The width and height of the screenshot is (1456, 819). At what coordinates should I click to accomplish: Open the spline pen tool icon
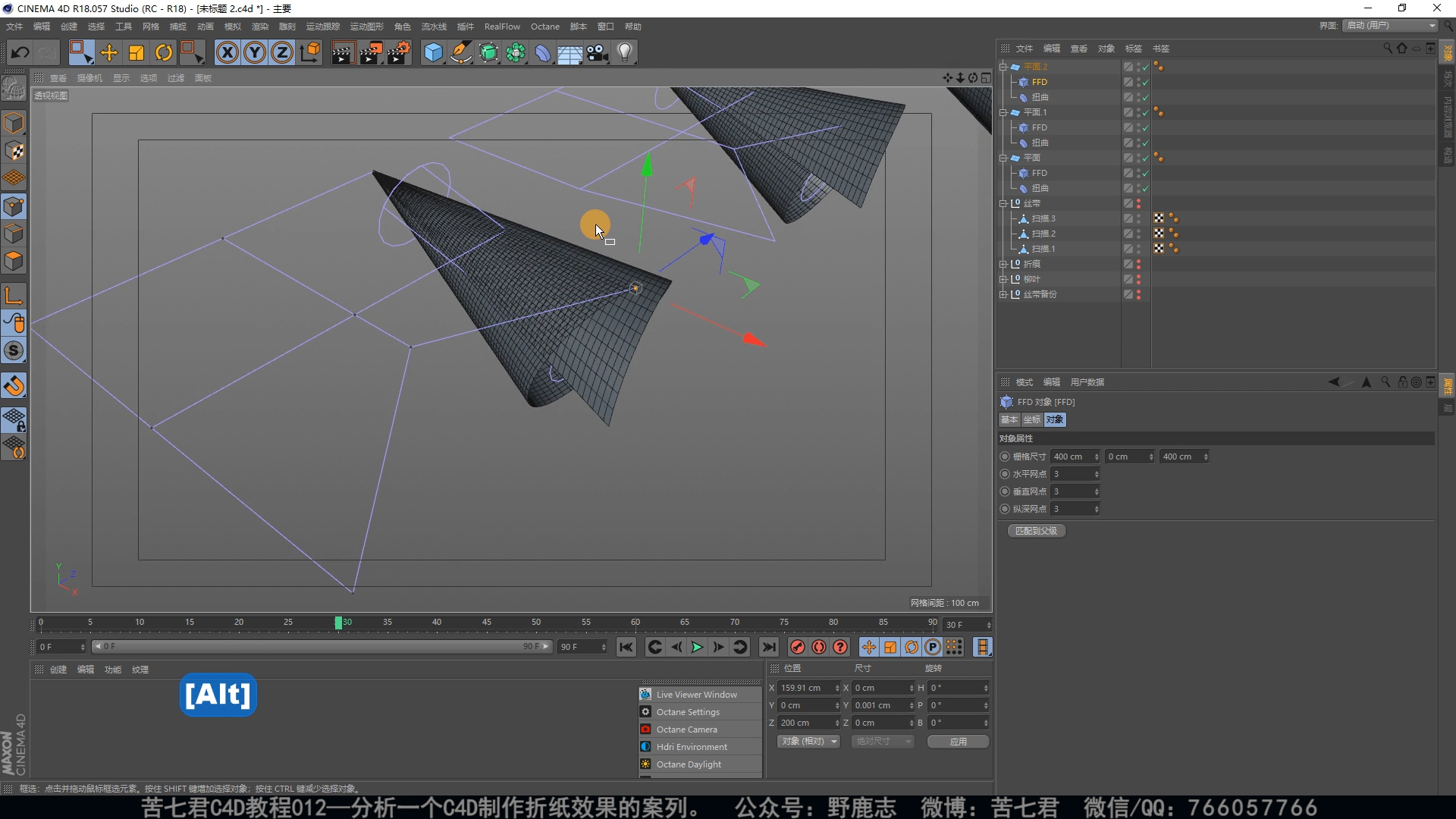(x=460, y=52)
